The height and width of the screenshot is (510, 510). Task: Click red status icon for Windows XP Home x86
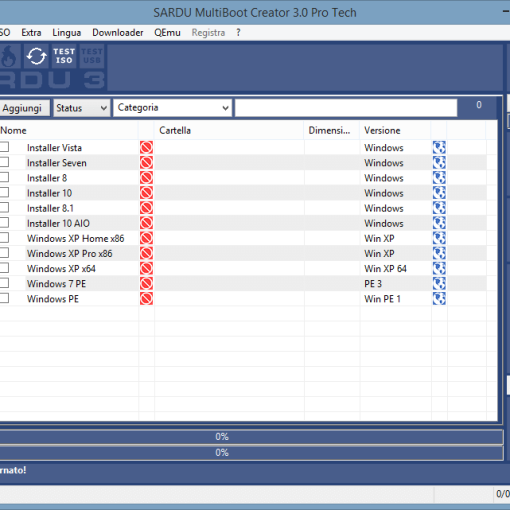(146, 238)
